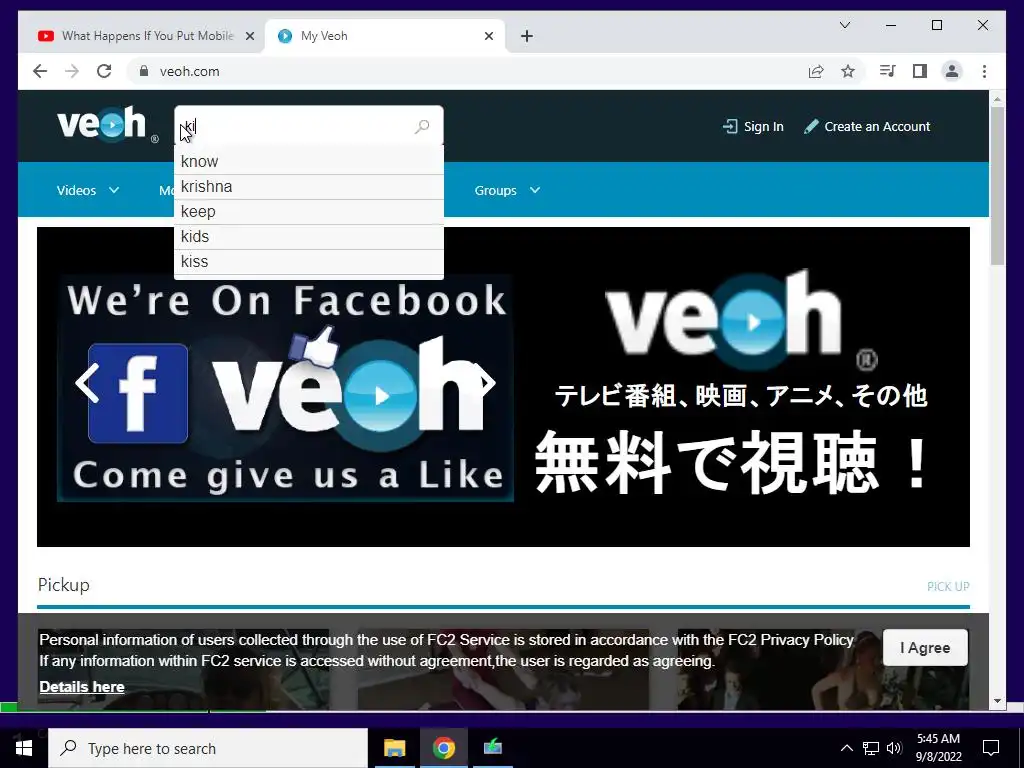Click the magnifier search icon in Veoh search box
Viewport: 1024px width, 768px height.
click(422, 126)
